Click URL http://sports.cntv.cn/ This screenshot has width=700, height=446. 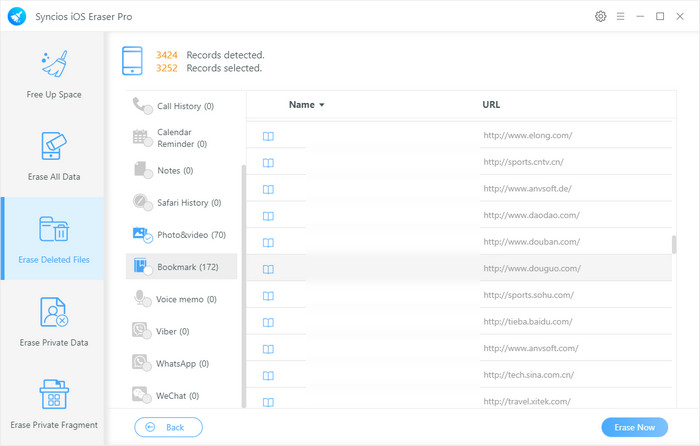coord(523,162)
